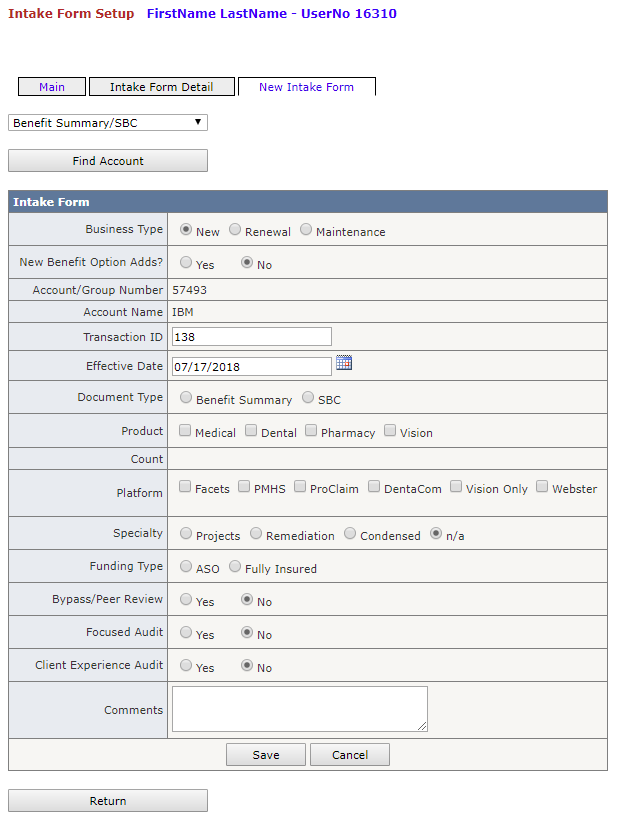
Task: Cancel the intake form entry
Action: point(350,755)
